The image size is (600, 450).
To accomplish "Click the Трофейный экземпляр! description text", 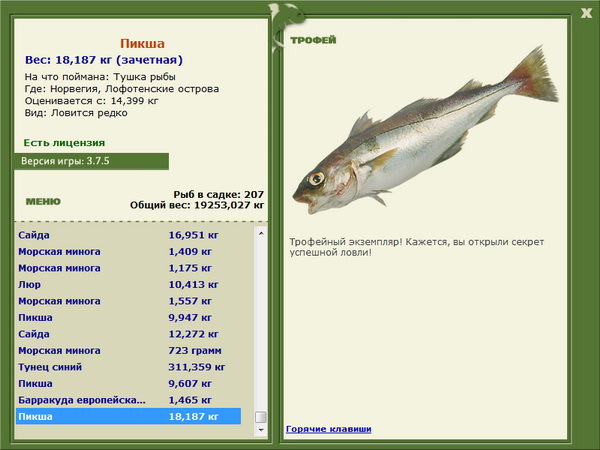I will pos(416,247).
